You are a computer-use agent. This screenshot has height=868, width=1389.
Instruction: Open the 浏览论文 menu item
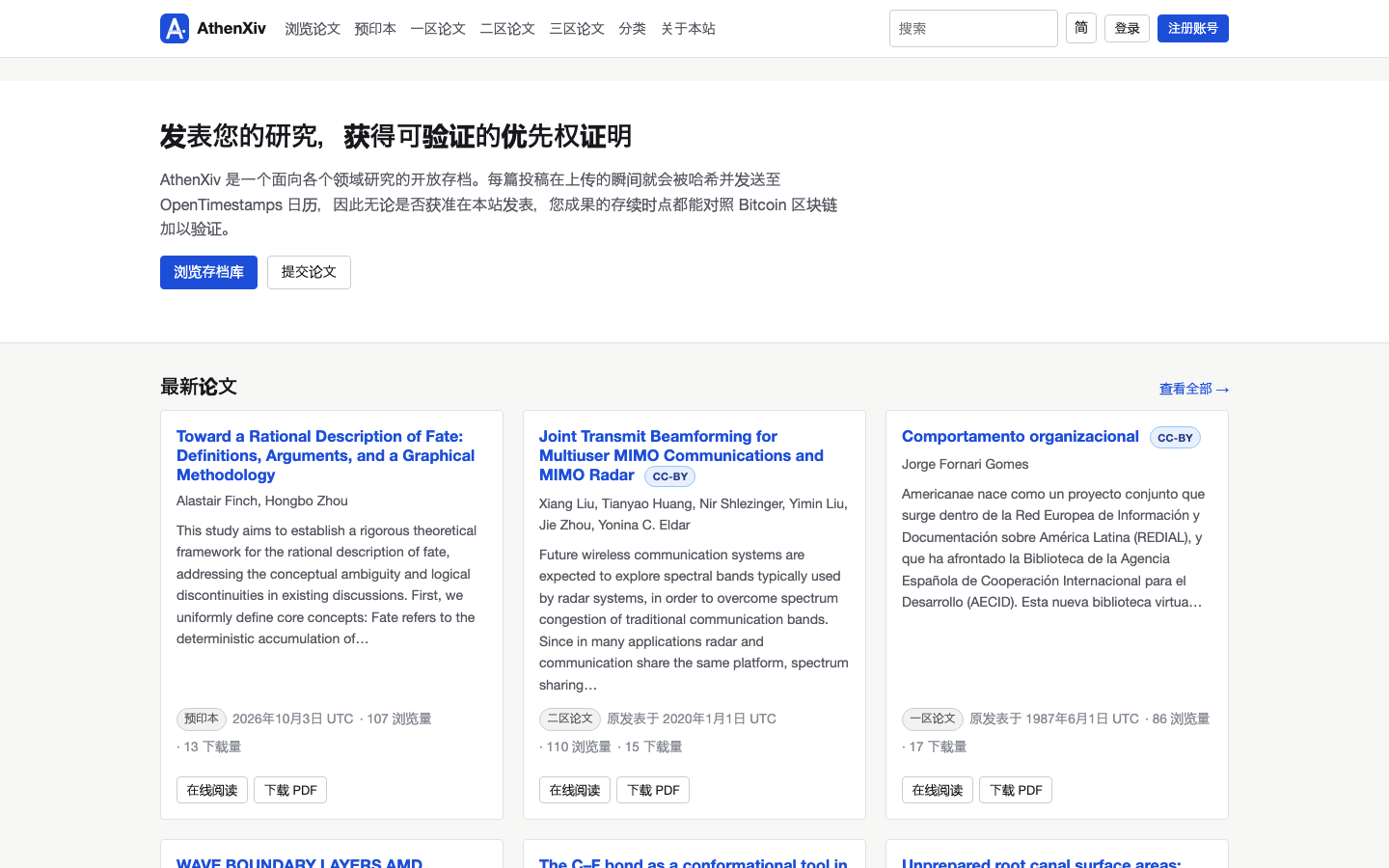(x=313, y=29)
